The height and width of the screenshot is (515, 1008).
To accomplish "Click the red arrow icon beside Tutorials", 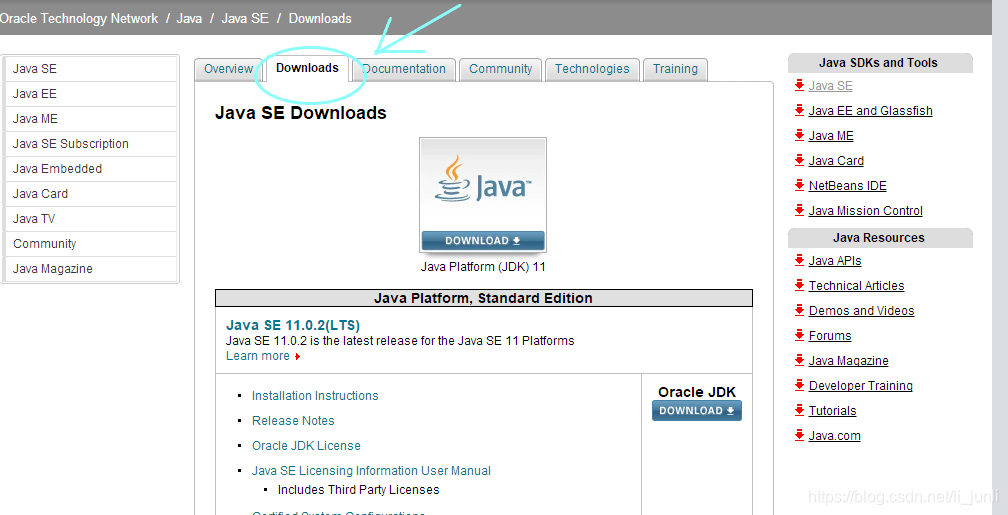I will point(799,410).
